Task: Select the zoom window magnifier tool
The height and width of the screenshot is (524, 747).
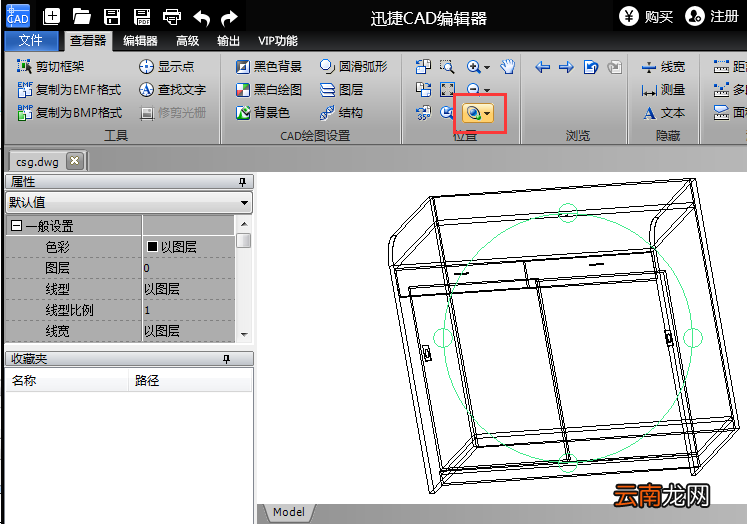Action: point(447,67)
